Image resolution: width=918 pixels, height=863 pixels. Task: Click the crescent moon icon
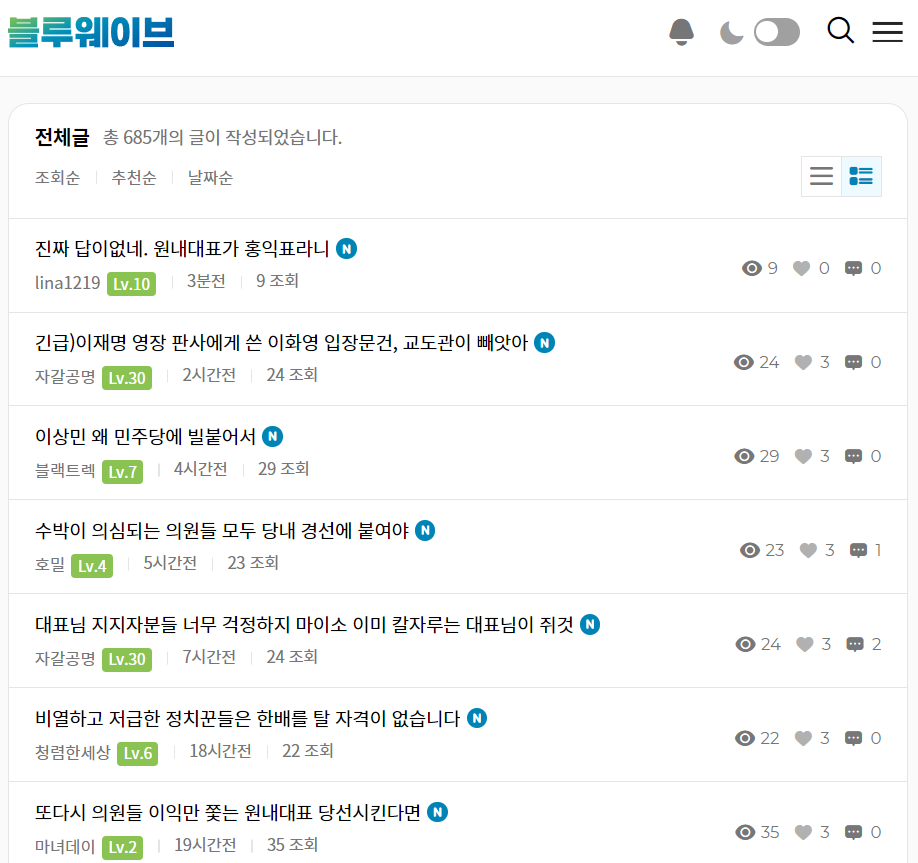coord(731,32)
